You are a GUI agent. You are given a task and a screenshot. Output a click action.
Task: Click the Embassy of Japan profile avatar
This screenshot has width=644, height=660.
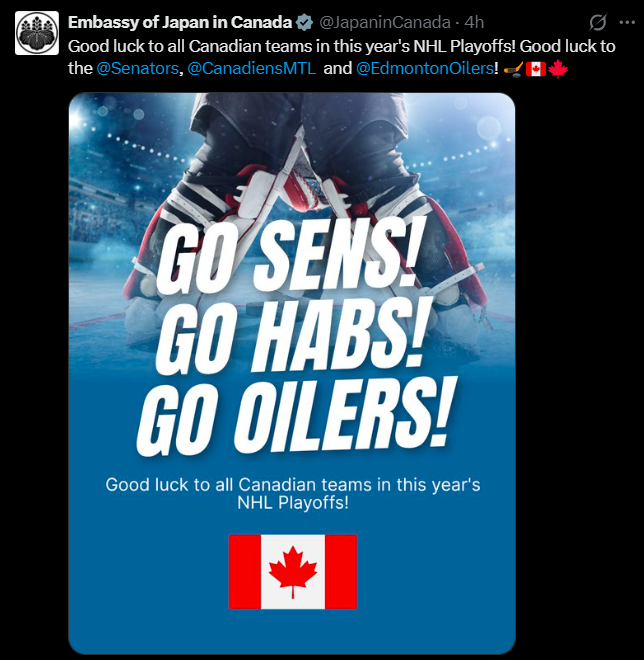tap(36, 33)
